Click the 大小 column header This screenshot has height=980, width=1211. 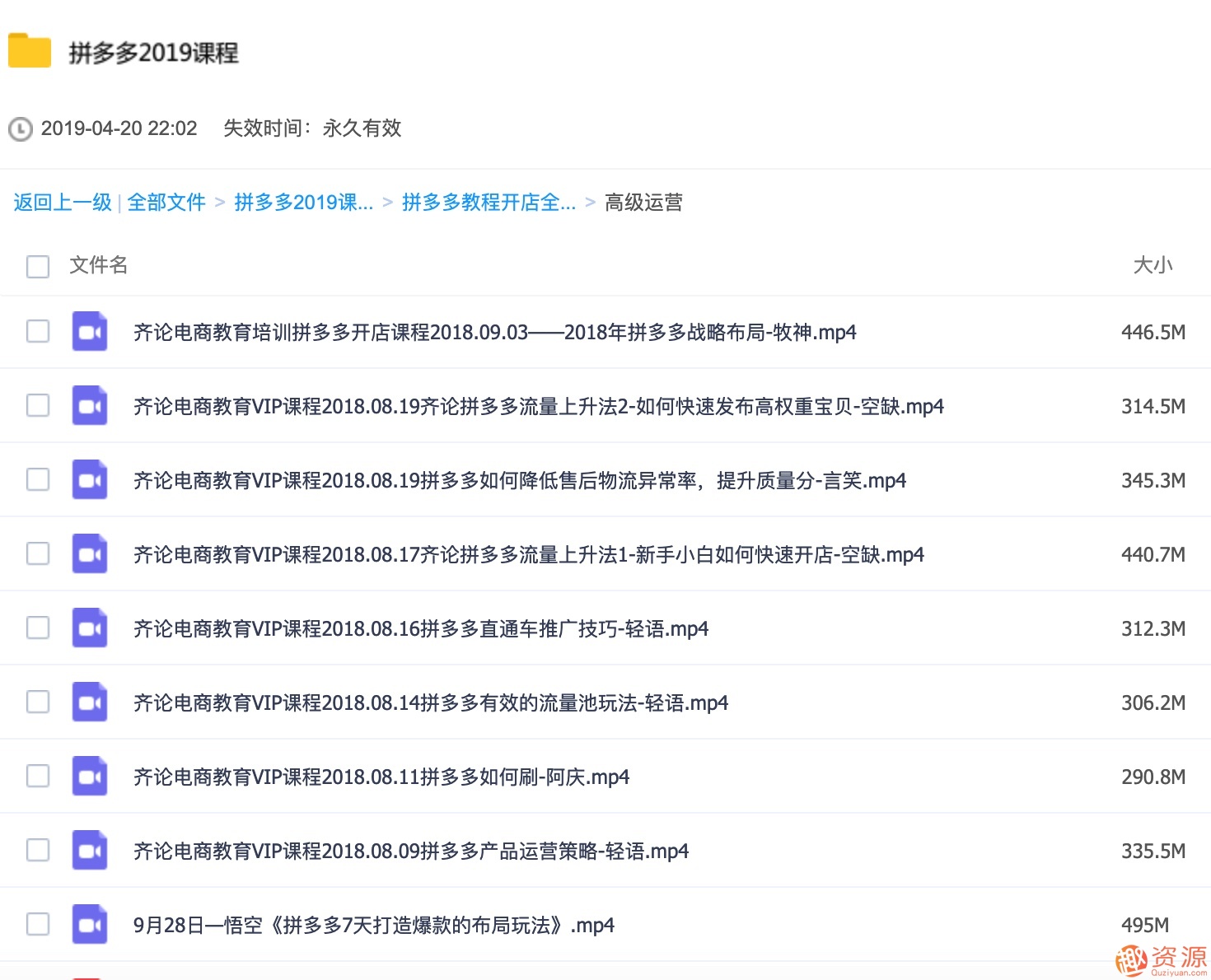point(1153,265)
